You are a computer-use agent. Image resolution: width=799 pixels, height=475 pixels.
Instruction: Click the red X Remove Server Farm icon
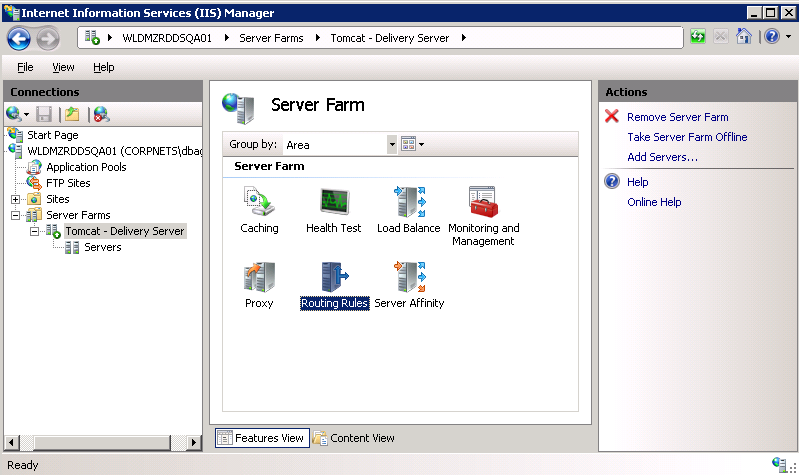pyautogui.click(x=611, y=116)
